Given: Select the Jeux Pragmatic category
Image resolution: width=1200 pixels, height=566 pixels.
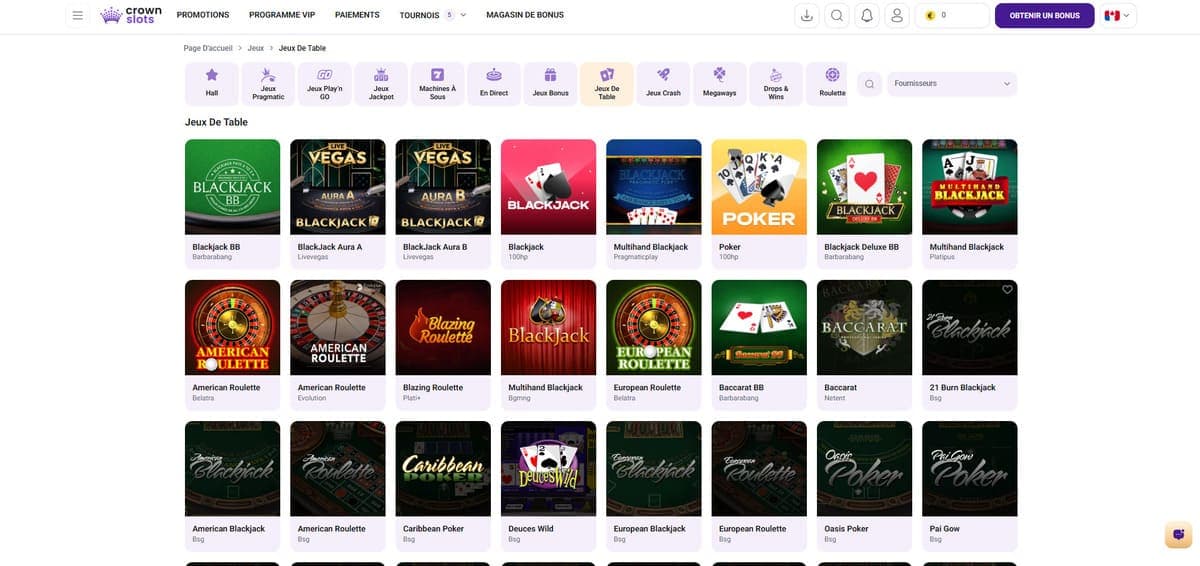Looking at the screenshot, I should tap(268, 84).
